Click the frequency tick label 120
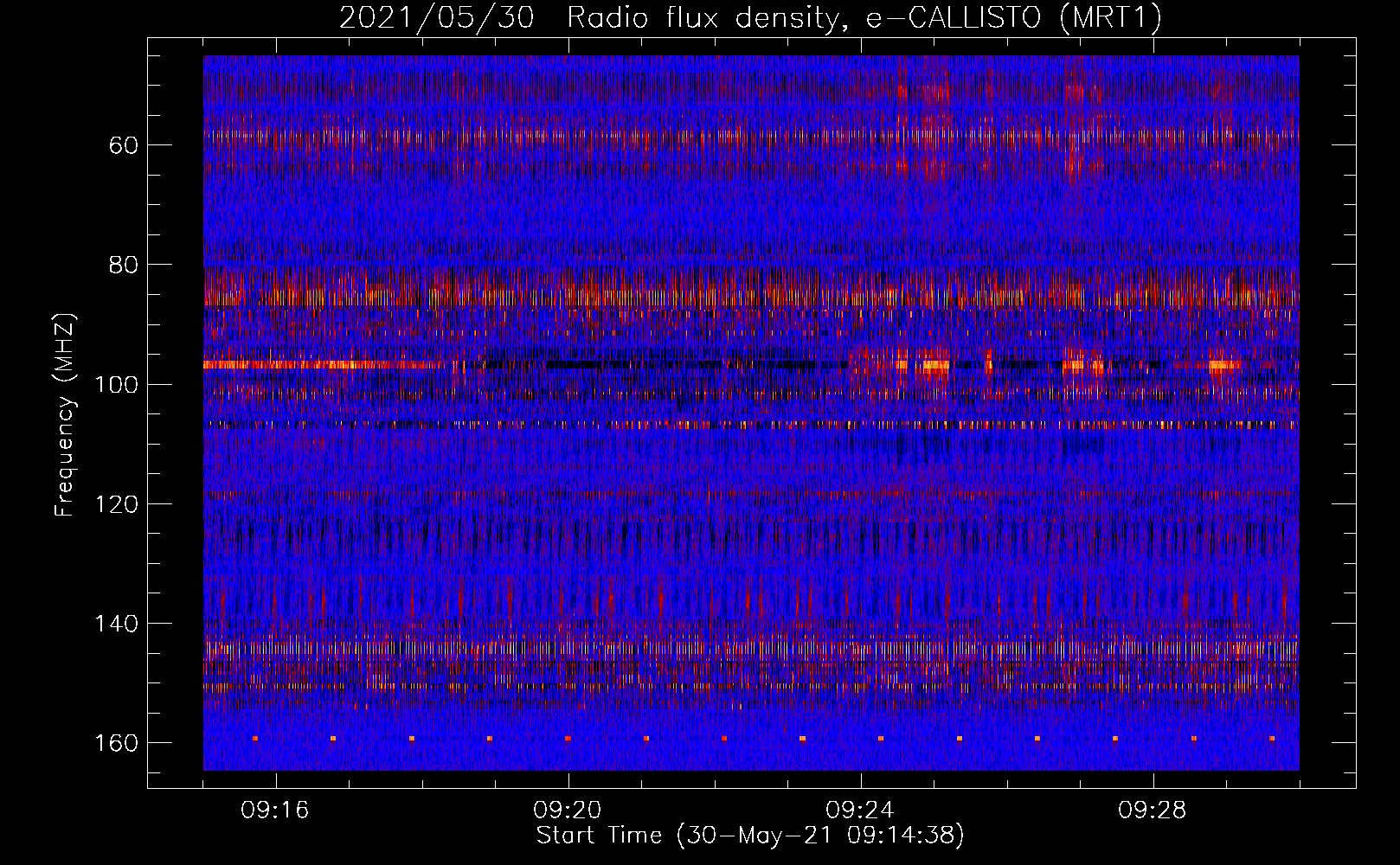The height and width of the screenshot is (865, 1400). click(x=116, y=504)
